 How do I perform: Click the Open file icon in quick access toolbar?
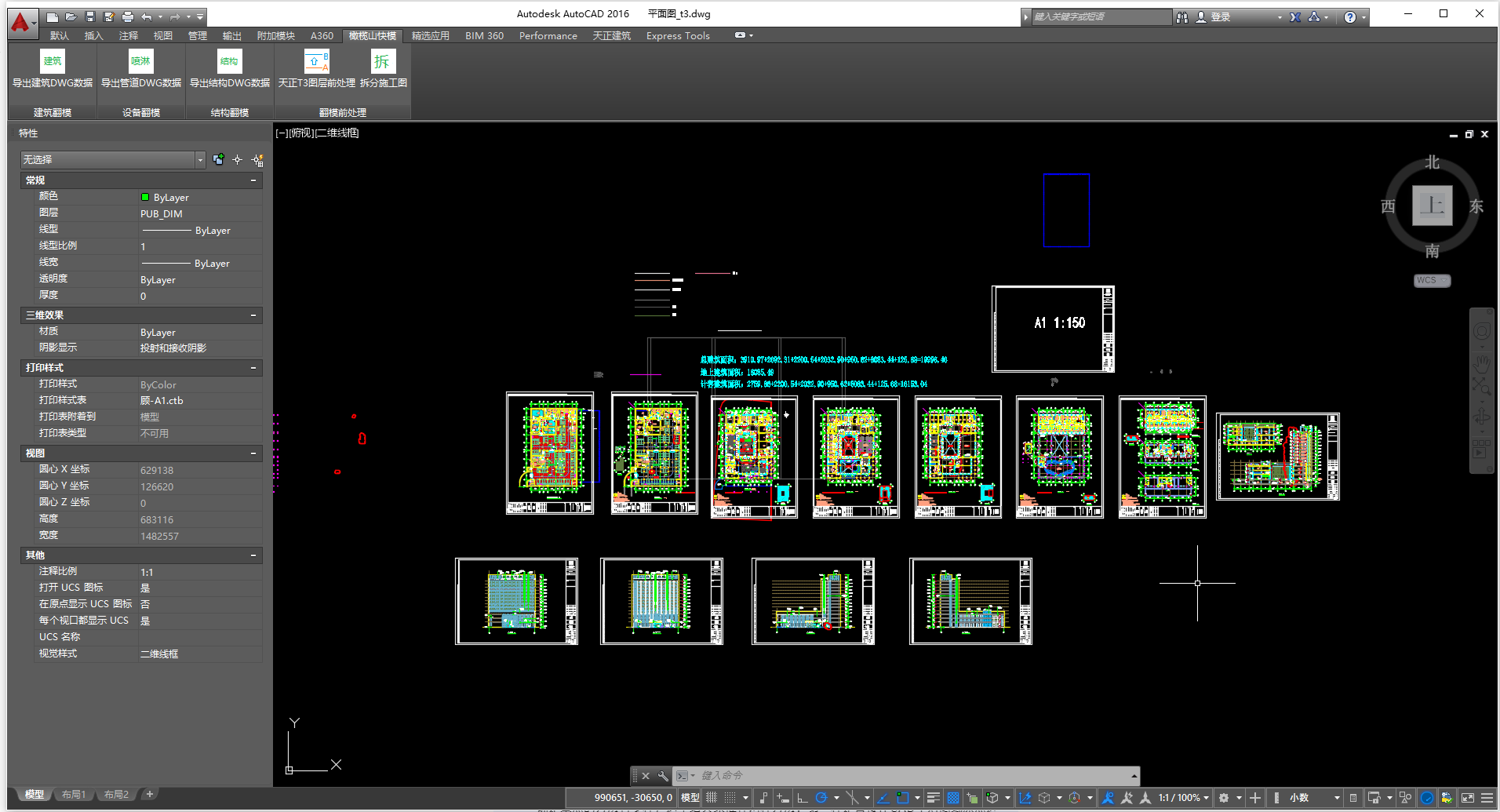tap(71, 16)
